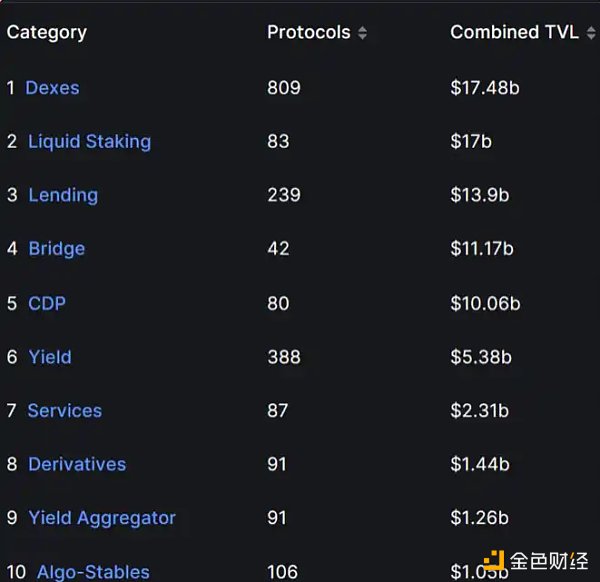
Task: Open the Dexes category link
Action: click(x=52, y=88)
